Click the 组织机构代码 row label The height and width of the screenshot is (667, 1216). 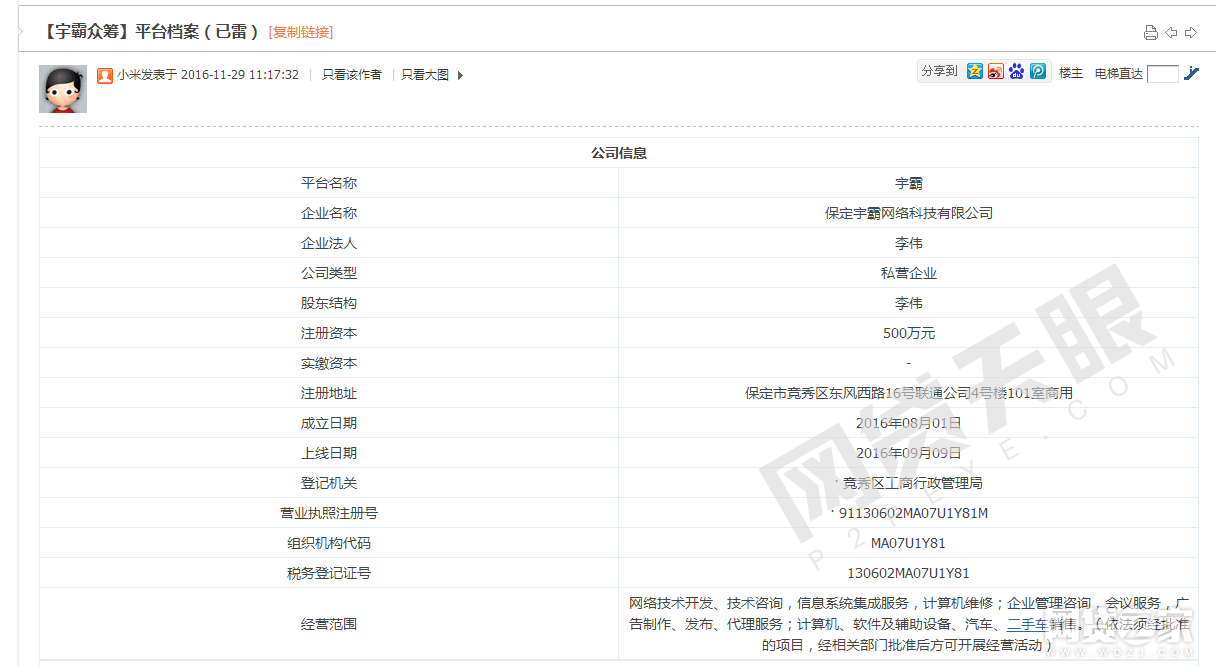329,543
